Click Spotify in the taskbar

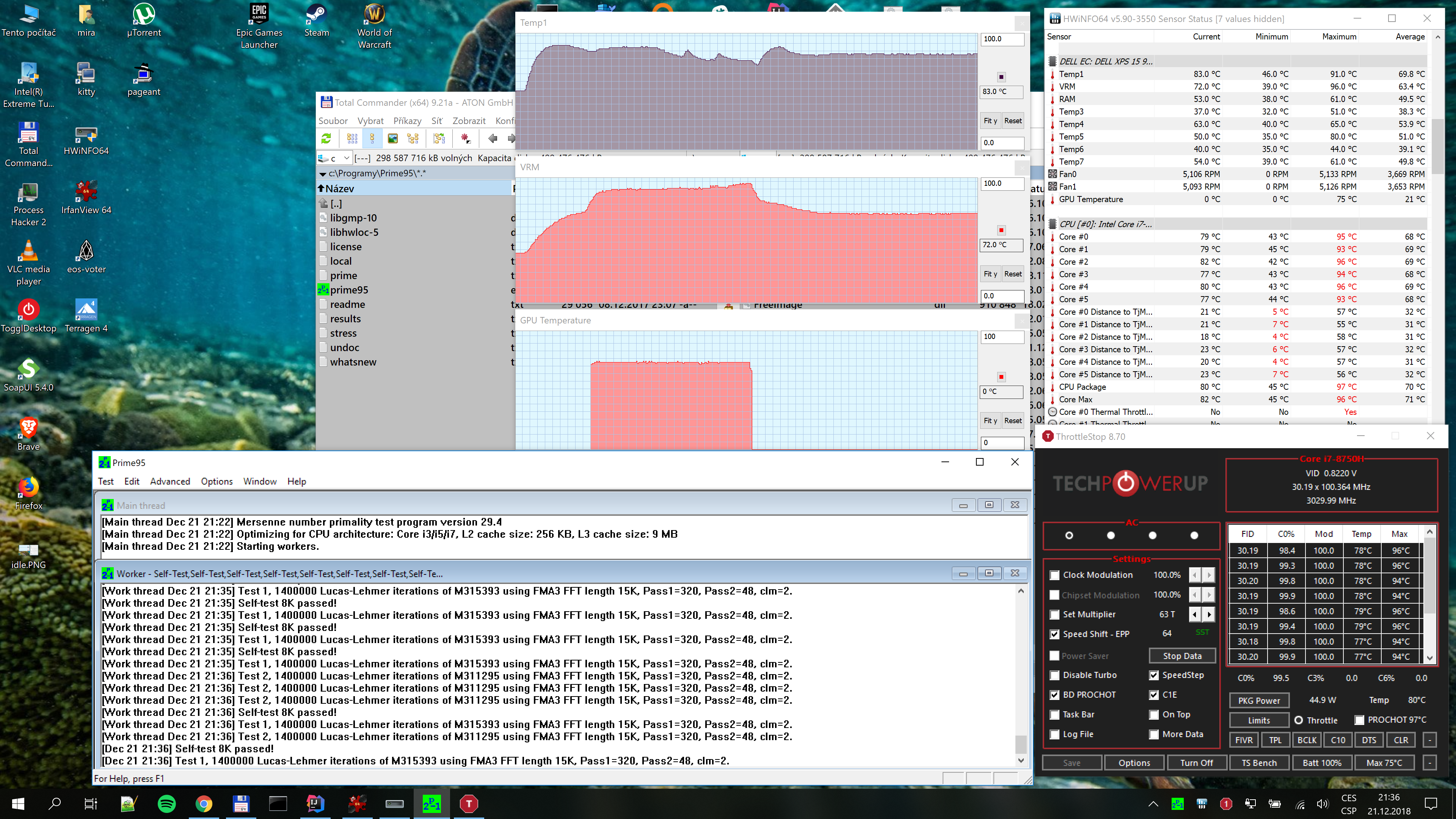coord(167,804)
